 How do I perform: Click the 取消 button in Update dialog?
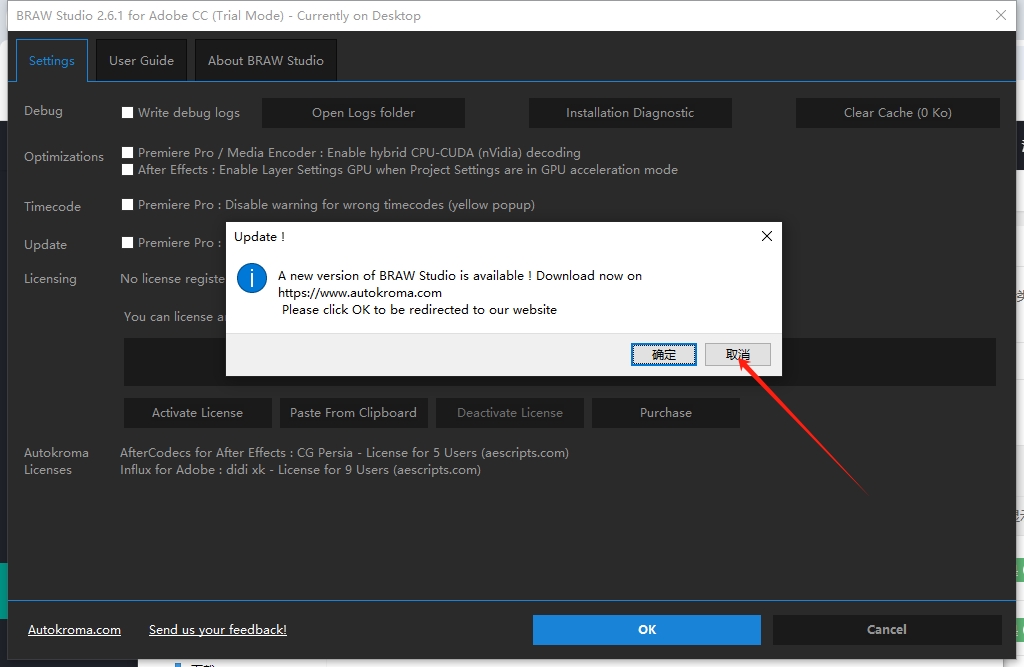click(x=738, y=354)
